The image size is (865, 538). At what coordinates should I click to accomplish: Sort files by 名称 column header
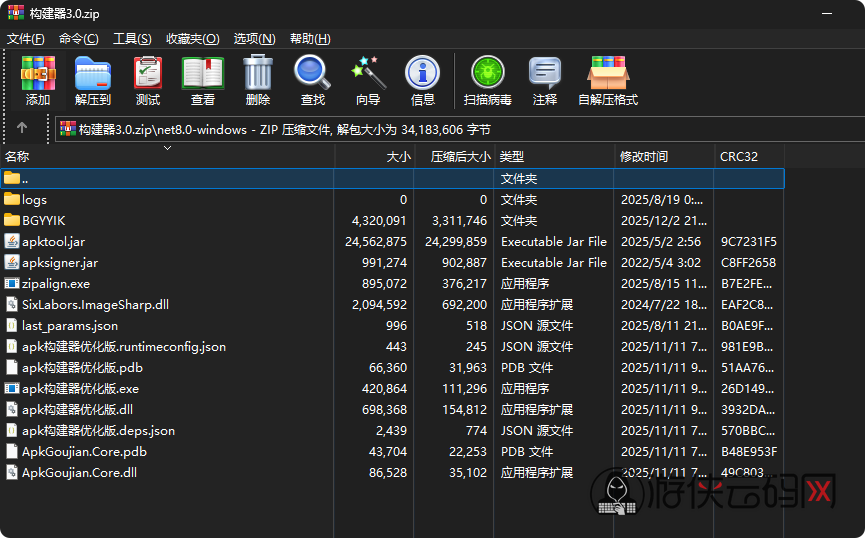pos(17,157)
